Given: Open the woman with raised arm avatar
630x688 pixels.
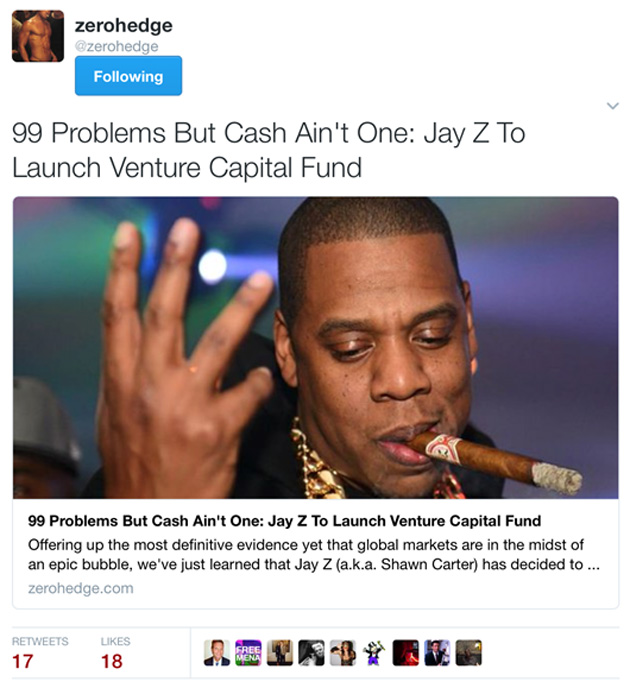Looking at the screenshot, I should tap(343, 653).
